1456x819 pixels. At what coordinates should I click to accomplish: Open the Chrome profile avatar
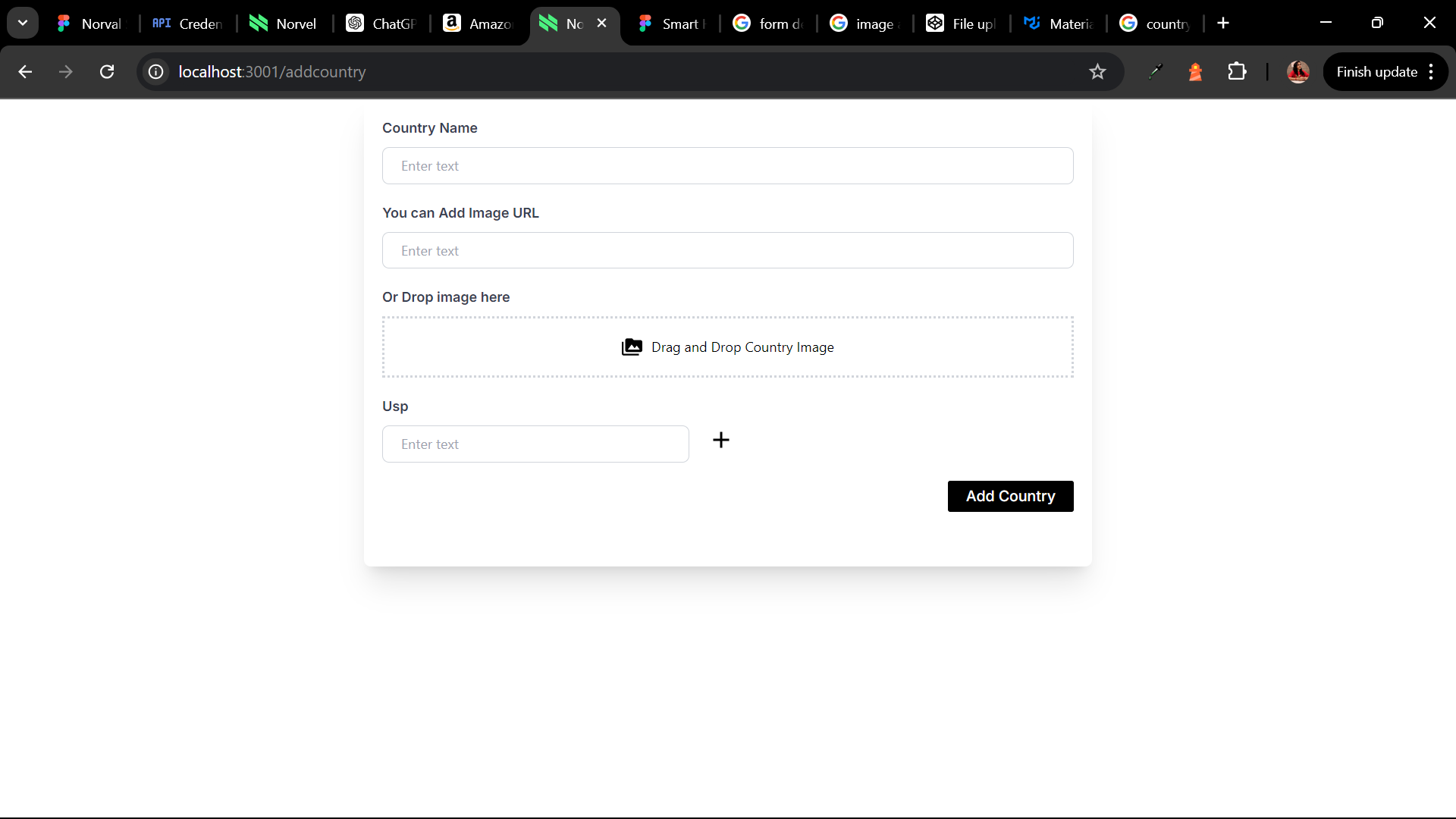[1298, 71]
